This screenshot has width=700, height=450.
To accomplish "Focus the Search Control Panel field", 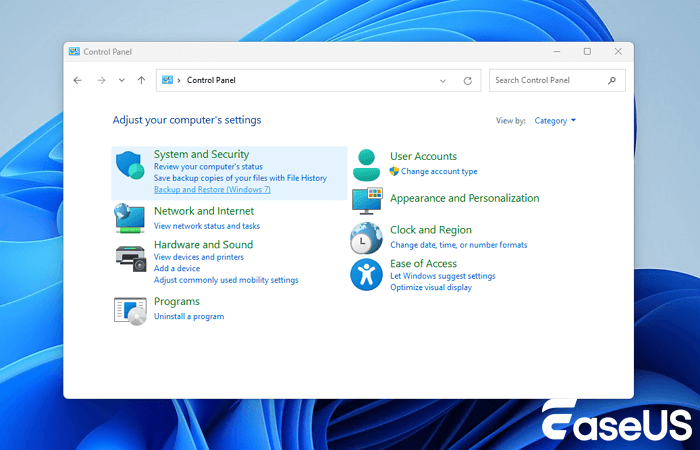I will (x=557, y=80).
